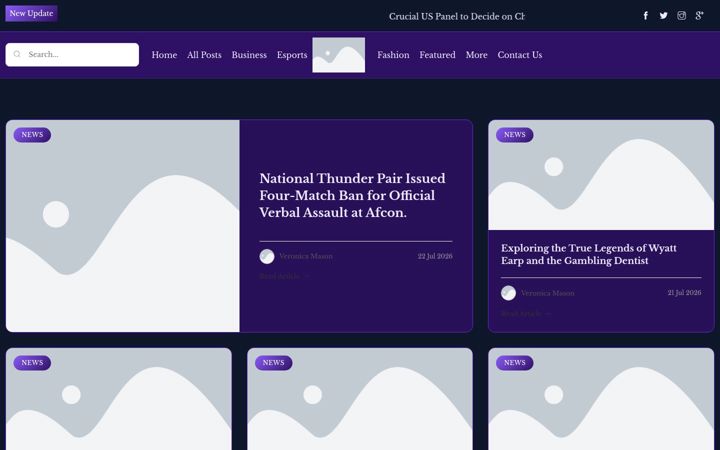Click the New Update badge
The width and height of the screenshot is (720, 450).
coord(31,13)
